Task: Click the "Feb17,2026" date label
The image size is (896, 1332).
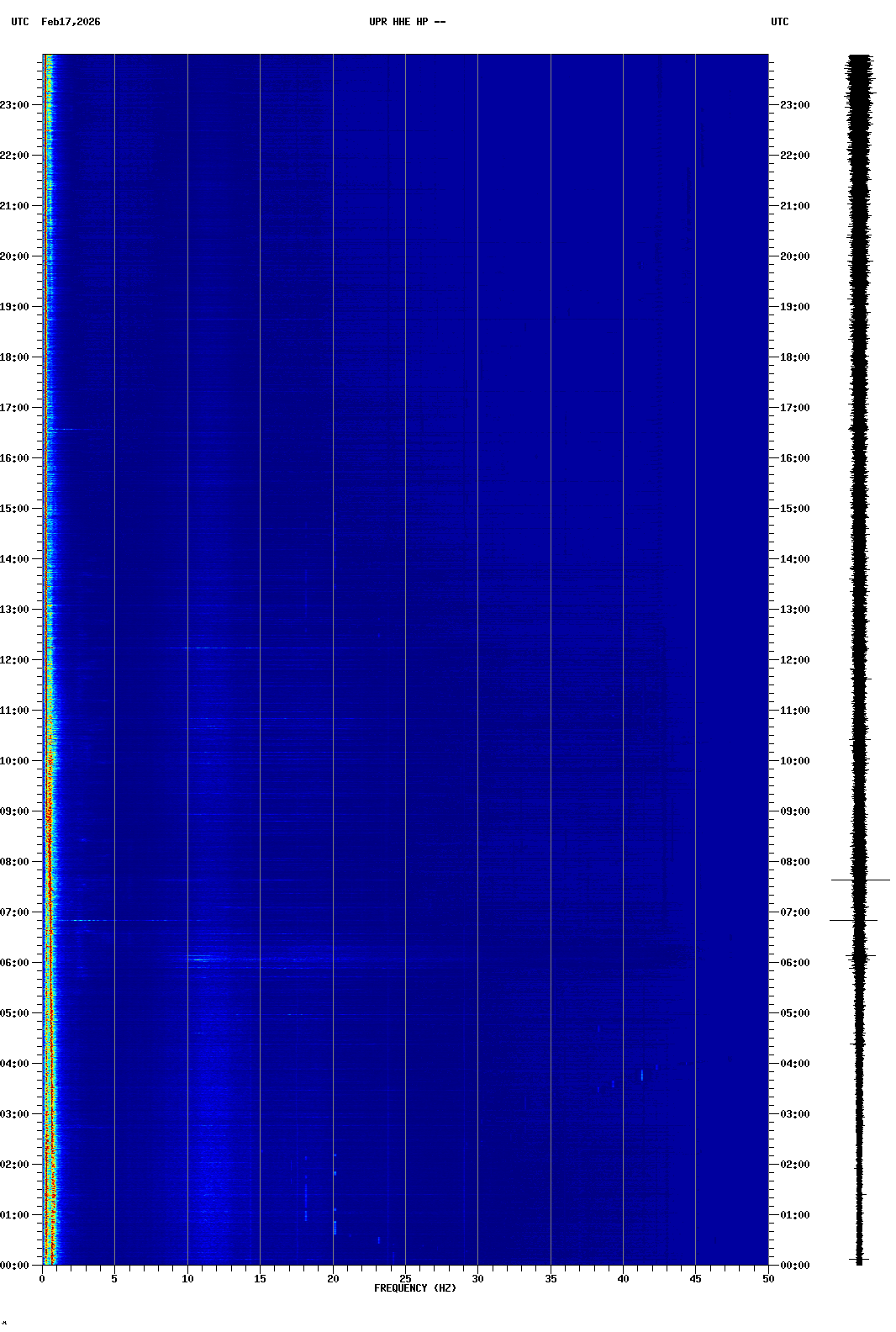Action: (x=71, y=22)
